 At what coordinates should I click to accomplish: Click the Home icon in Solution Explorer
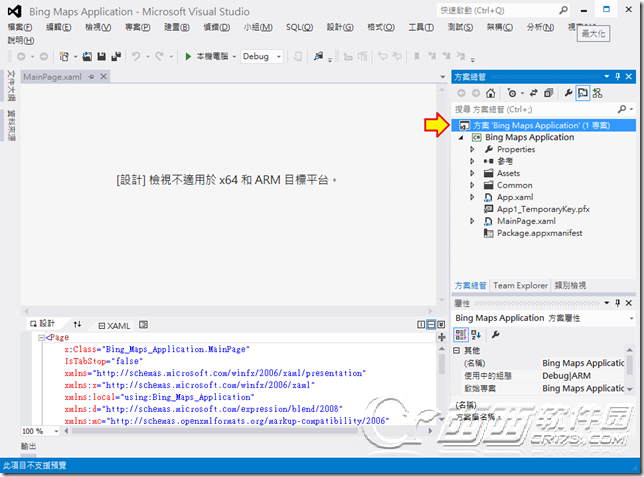490,93
